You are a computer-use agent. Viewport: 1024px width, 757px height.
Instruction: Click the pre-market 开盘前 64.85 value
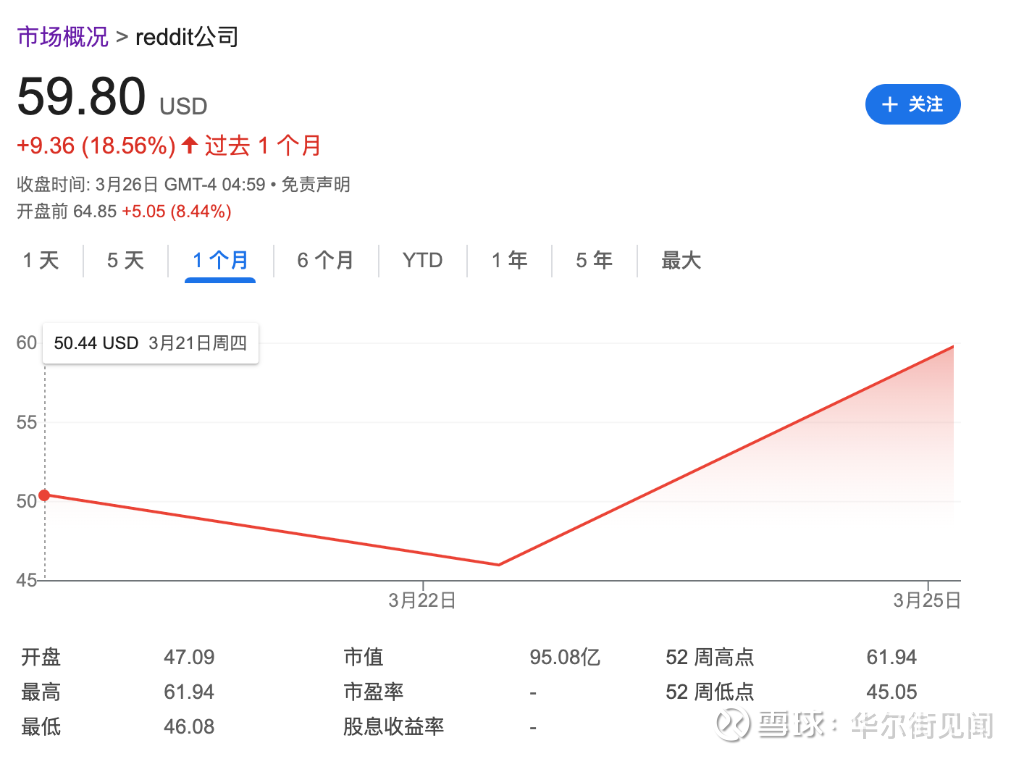[95, 212]
